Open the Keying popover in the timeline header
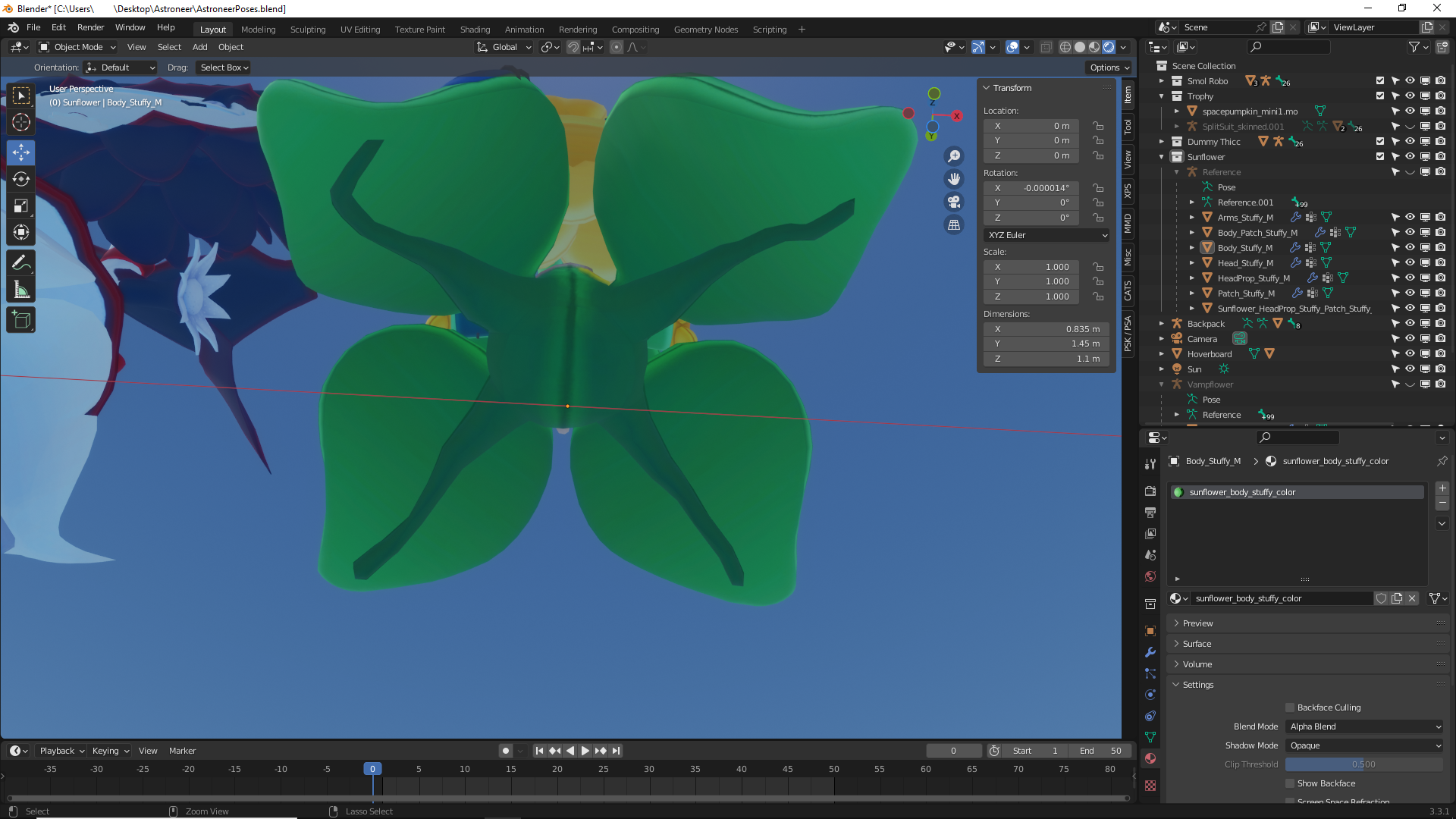Screen dimensions: 1456x819 tap(110, 751)
